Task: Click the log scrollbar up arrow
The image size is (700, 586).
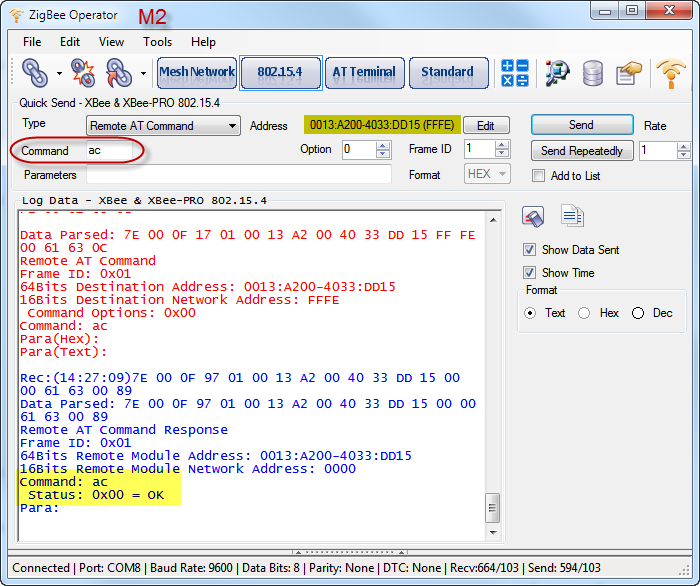Action: 493,220
